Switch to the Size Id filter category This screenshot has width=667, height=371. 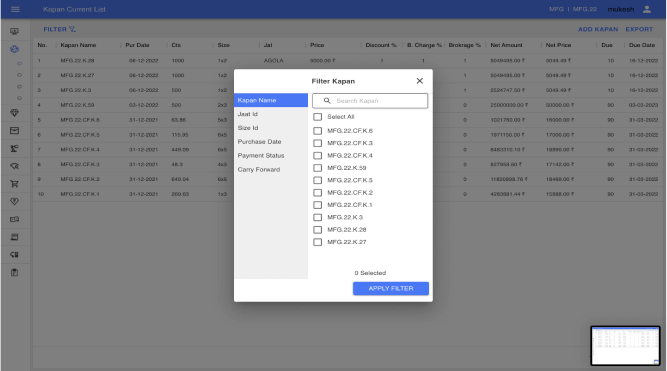click(x=271, y=128)
